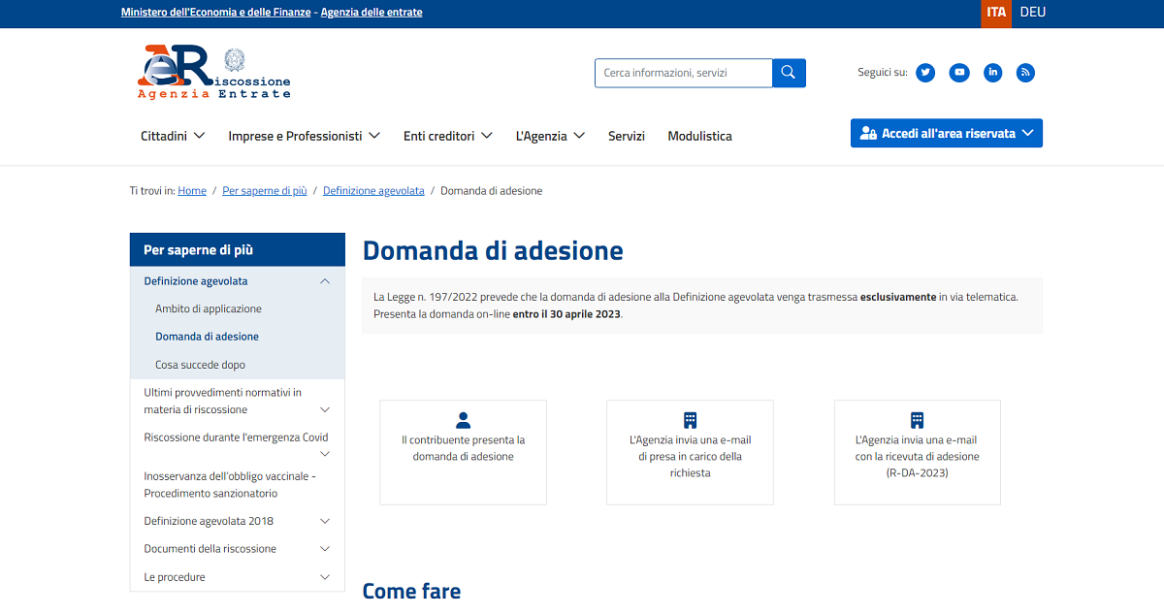This screenshot has width=1164, height=615.
Task: Select Cosa succede dopo in sidebar
Action: point(200,365)
